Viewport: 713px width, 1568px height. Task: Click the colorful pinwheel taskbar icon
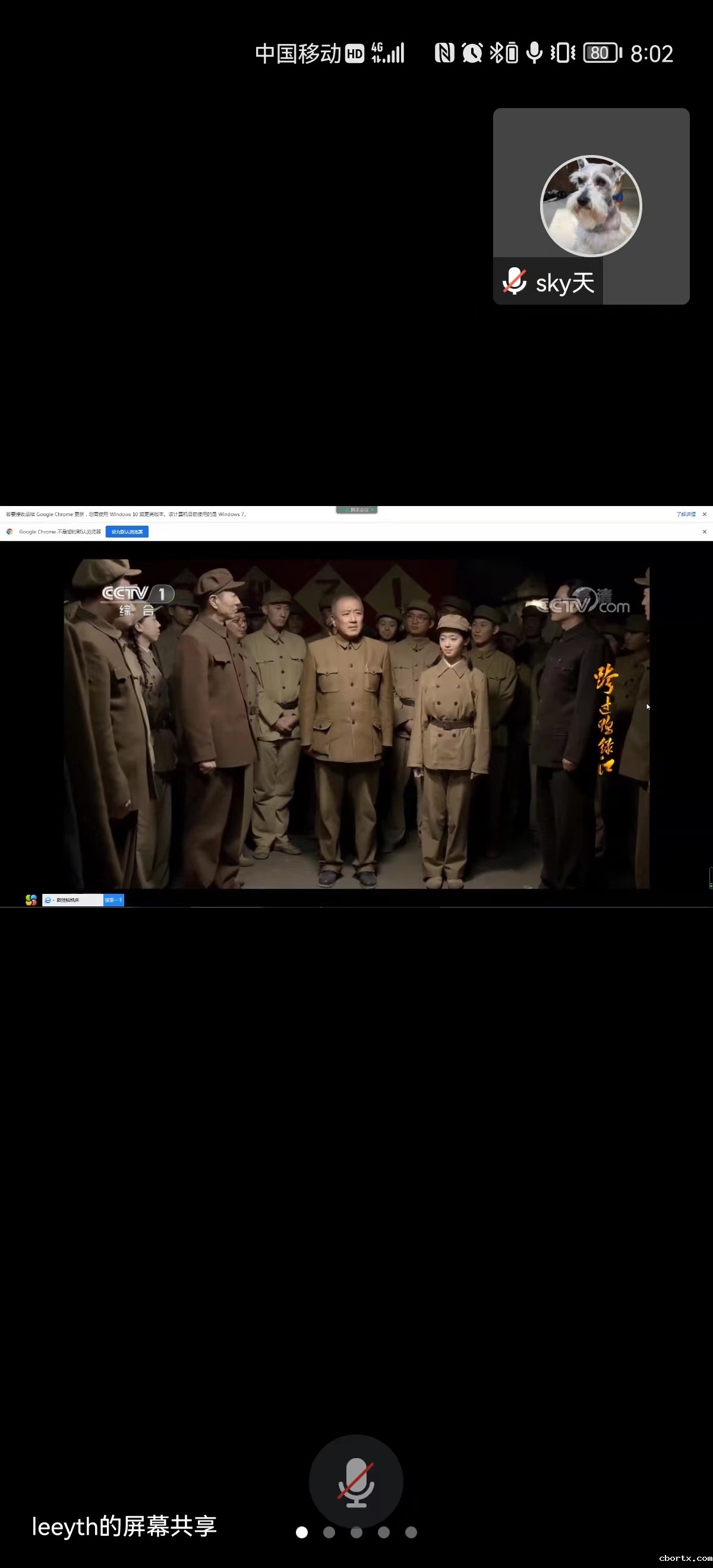[31, 900]
